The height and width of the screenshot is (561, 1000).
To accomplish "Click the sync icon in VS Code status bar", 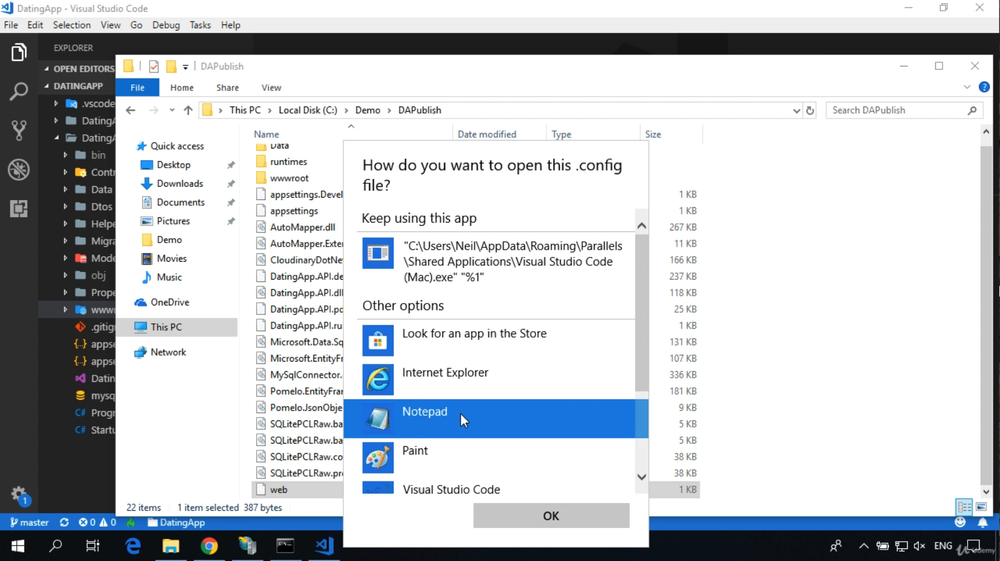I will click(64, 522).
